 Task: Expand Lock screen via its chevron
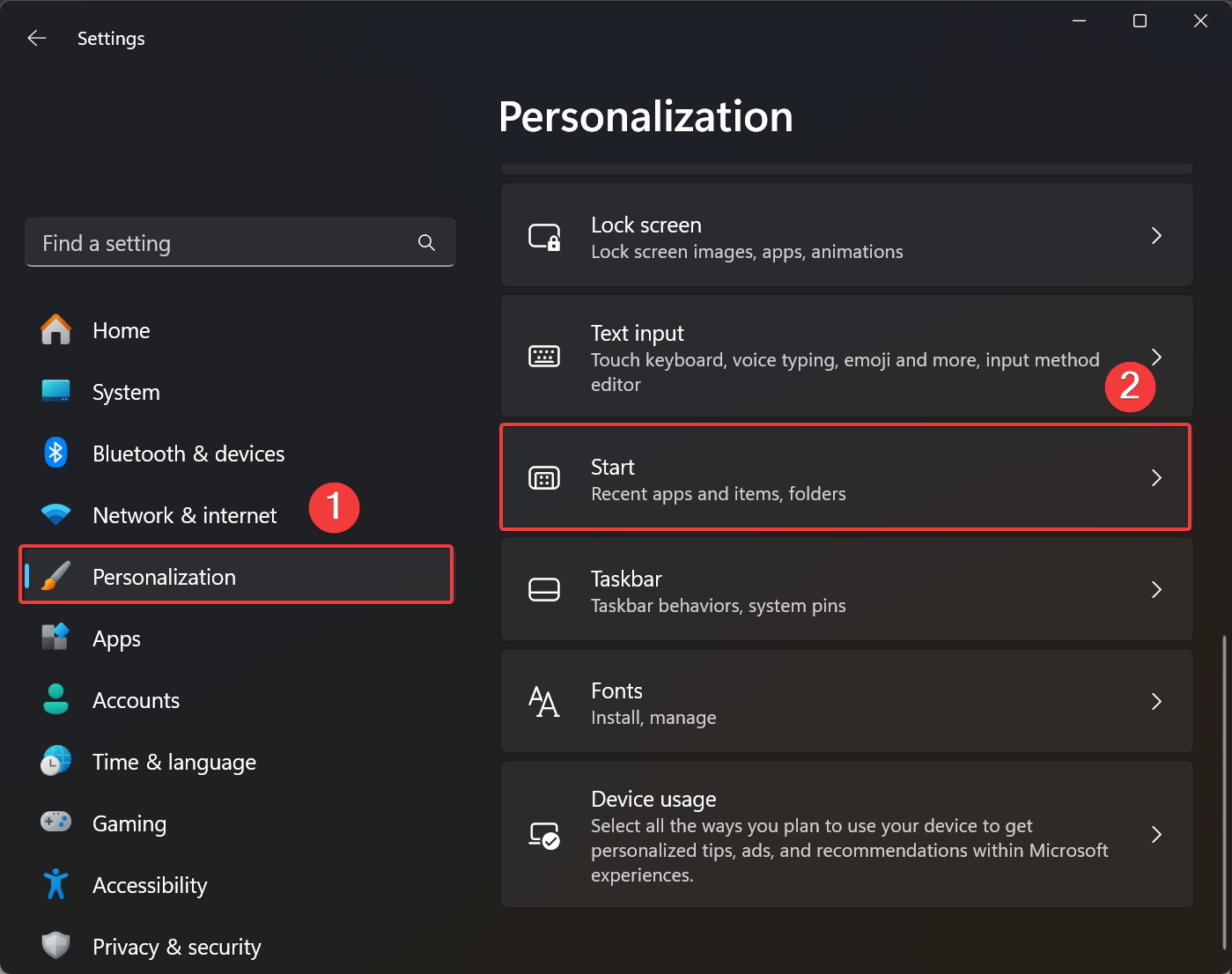[1156, 235]
